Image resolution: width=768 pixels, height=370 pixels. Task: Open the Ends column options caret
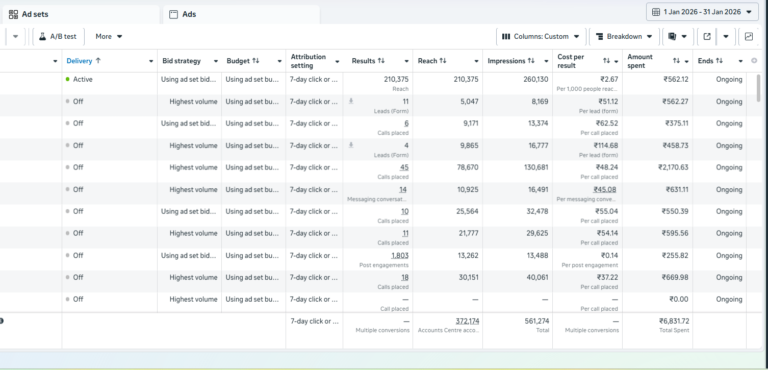(x=741, y=61)
